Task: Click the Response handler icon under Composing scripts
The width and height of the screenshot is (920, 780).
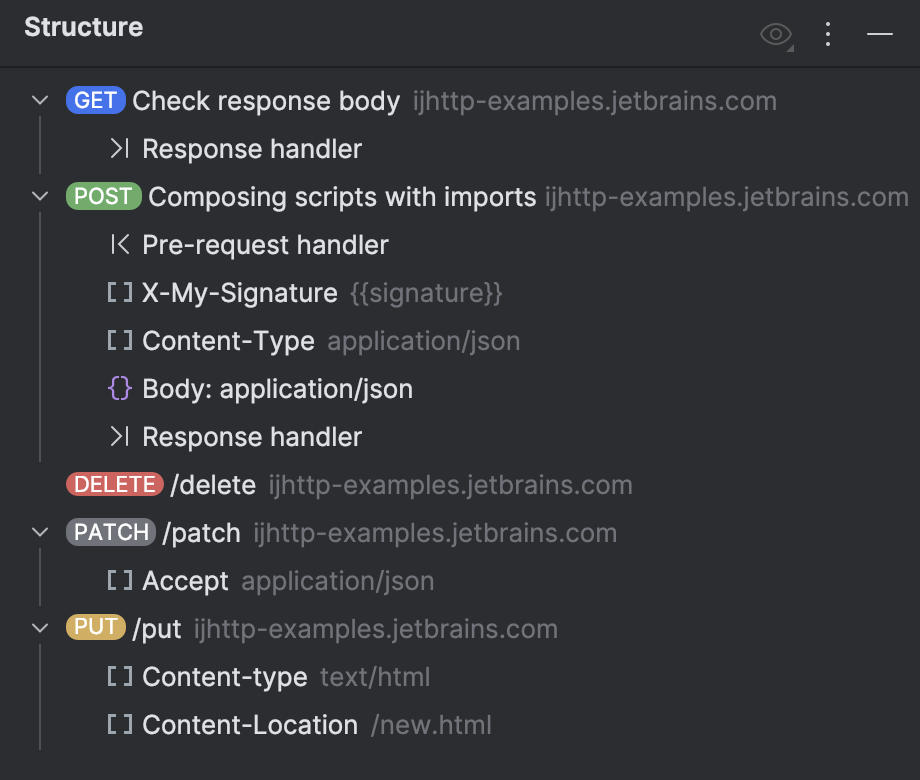Action: (x=120, y=436)
